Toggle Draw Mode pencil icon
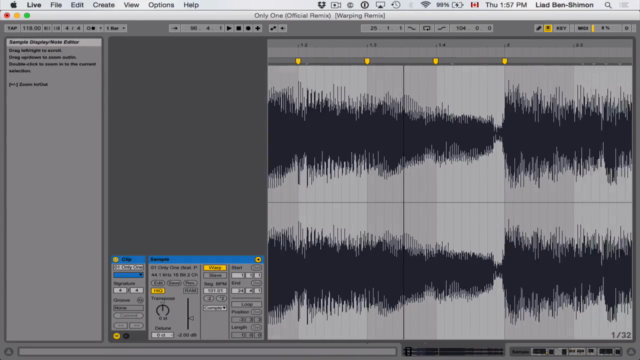Screen dimensions: 640x360 (x=538, y=28)
